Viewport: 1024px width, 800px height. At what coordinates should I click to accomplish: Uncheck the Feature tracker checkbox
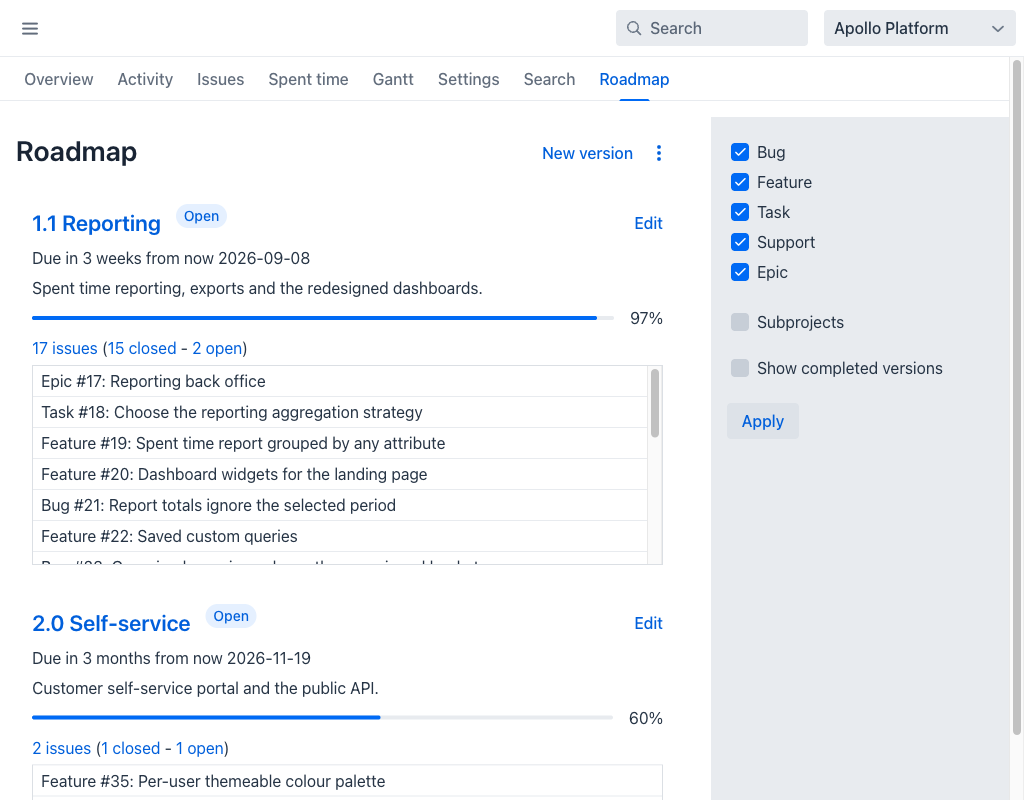pyautogui.click(x=740, y=182)
